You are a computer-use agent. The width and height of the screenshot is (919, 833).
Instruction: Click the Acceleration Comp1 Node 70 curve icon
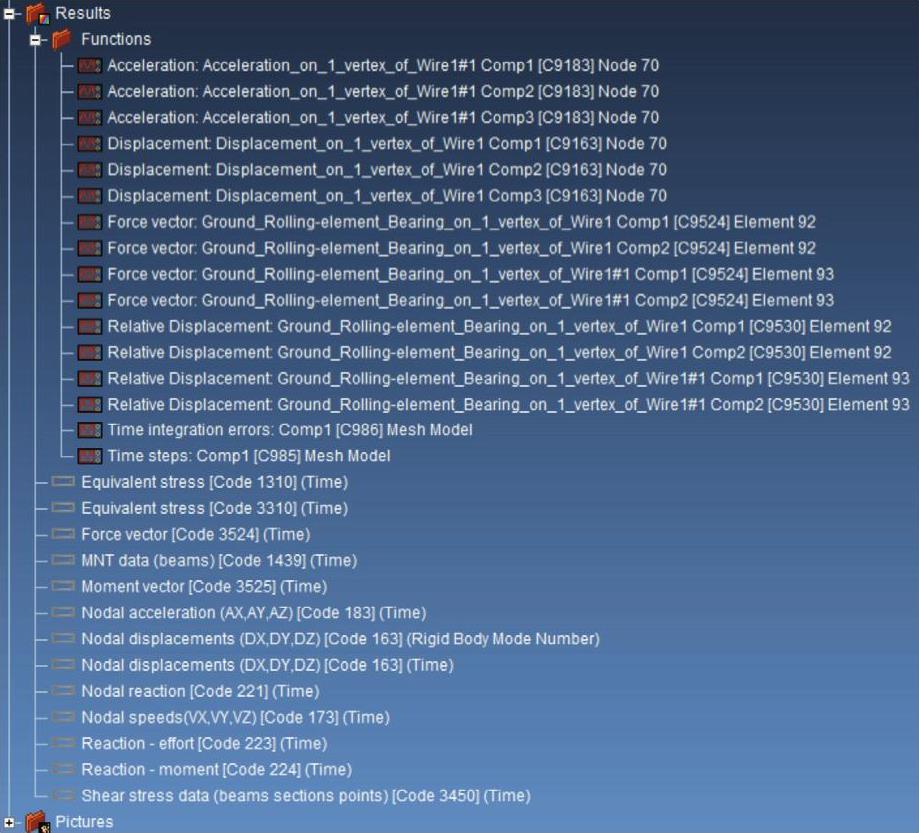pyautogui.click(x=90, y=66)
